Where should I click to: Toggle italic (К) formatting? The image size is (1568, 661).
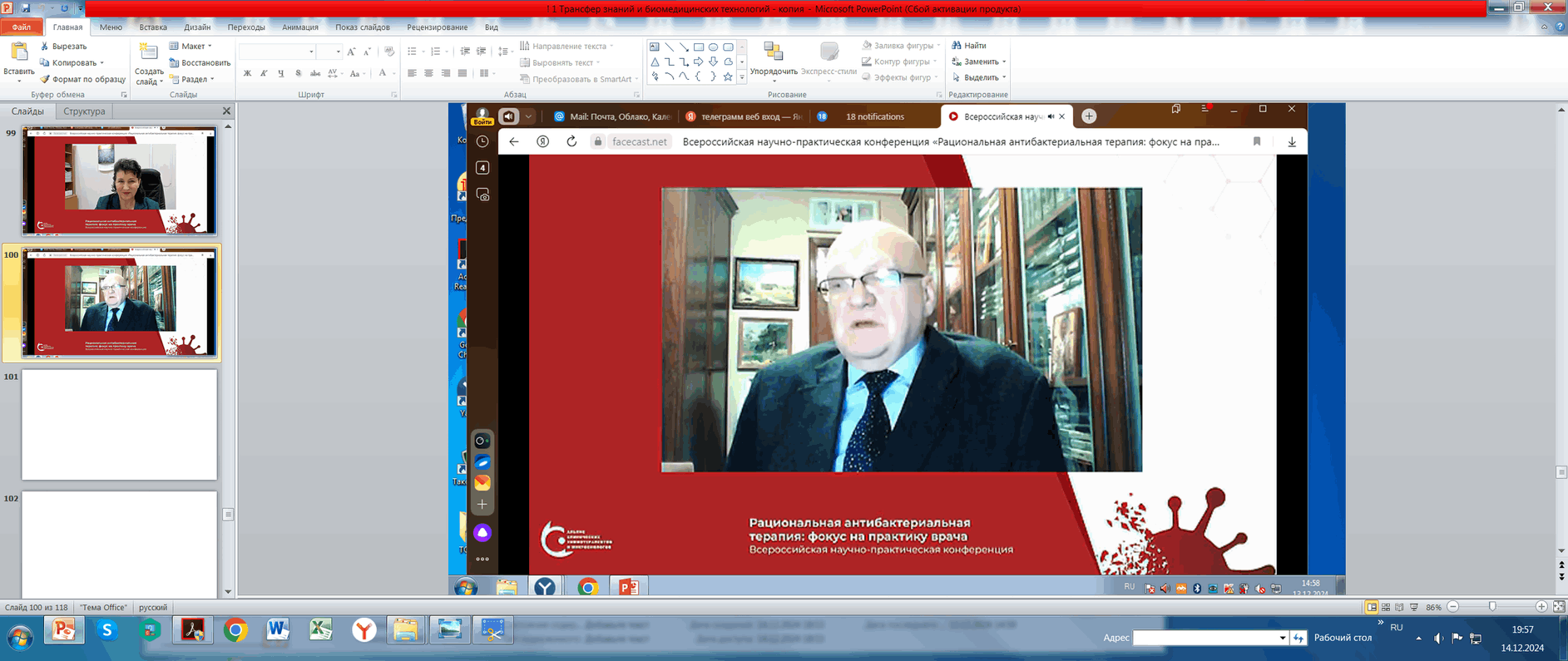(264, 73)
